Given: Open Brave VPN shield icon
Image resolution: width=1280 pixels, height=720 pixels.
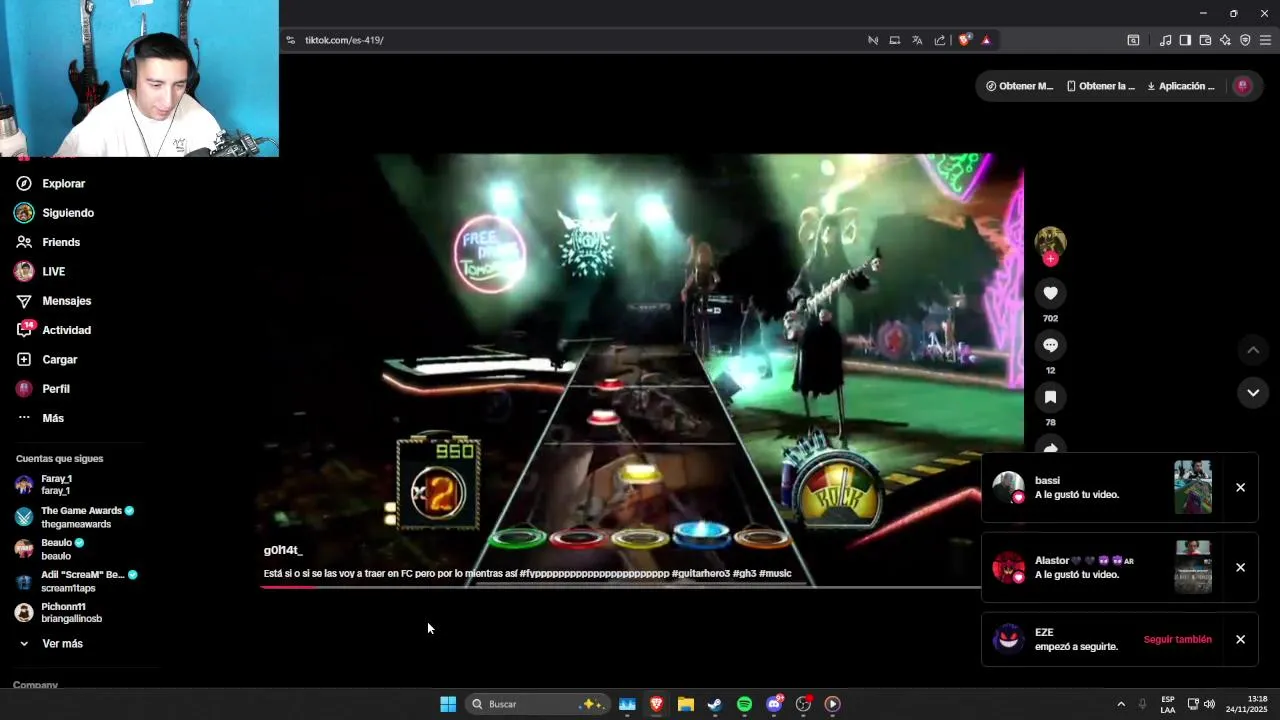Looking at the screenshot, I should pos(1245,40).
